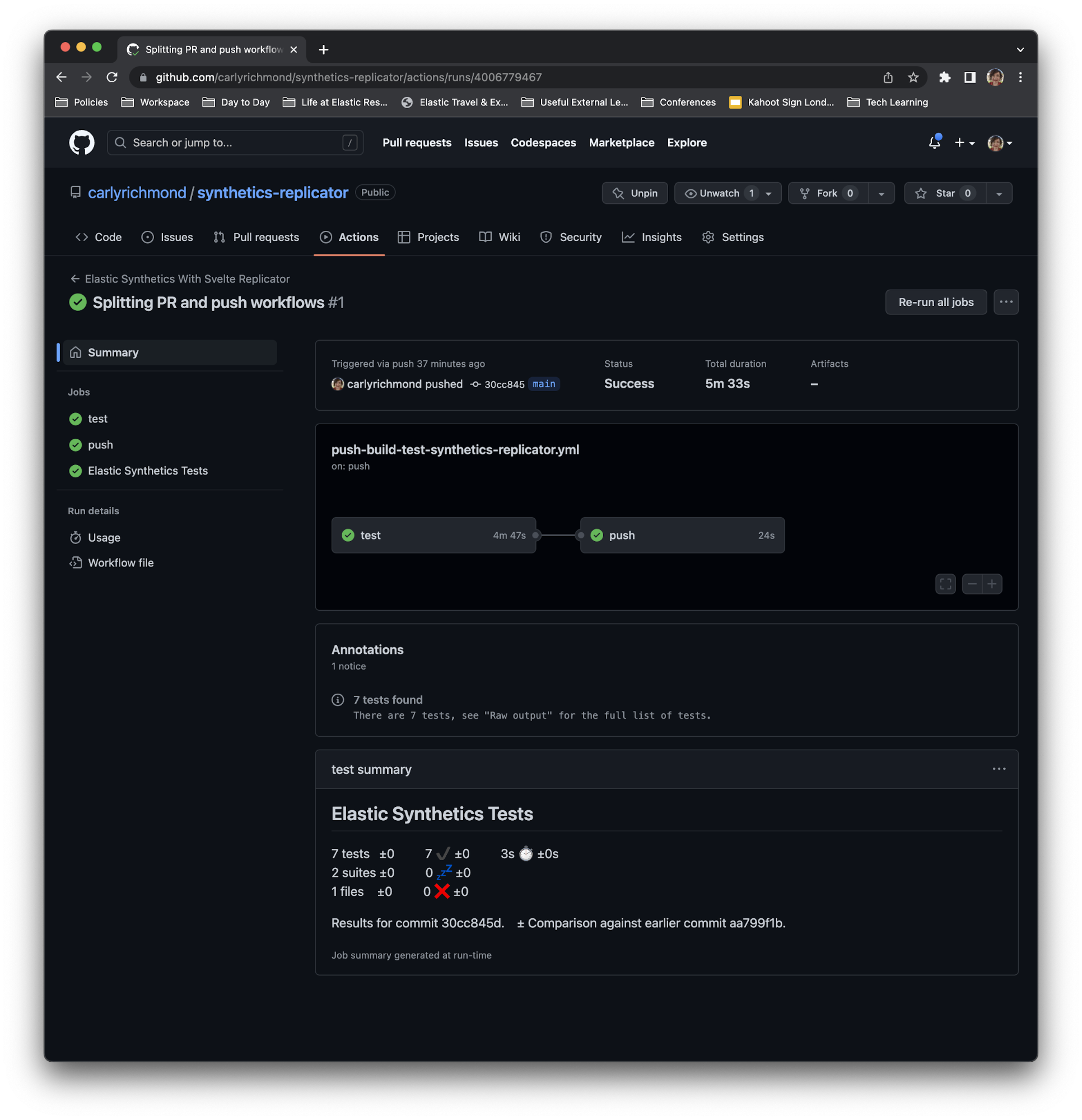This screenshot has height=1120, width=1082.
Task: Open Pull requests repository tab
Action: 256,237
